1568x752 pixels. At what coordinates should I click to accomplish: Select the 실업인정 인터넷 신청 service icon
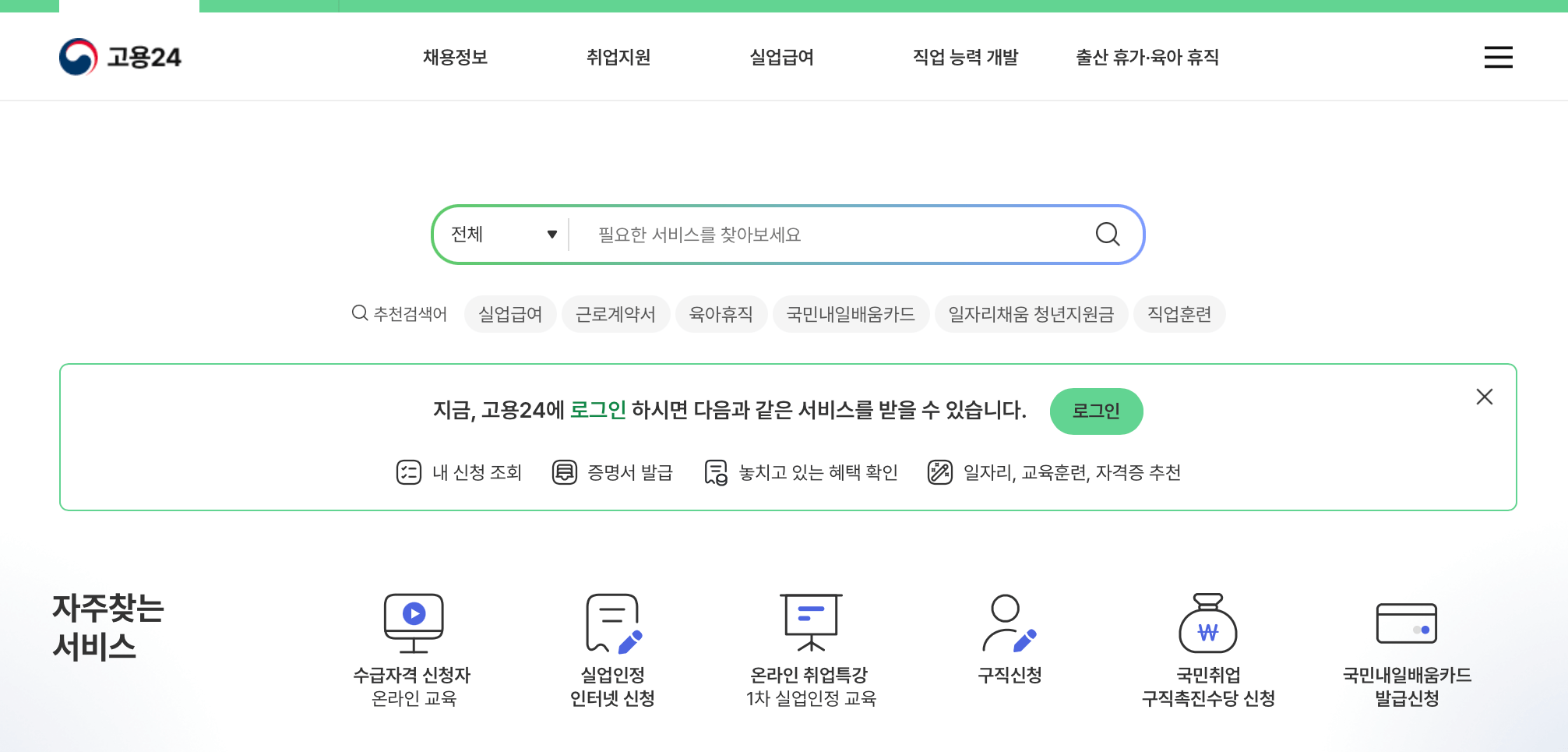coord(612,622)
